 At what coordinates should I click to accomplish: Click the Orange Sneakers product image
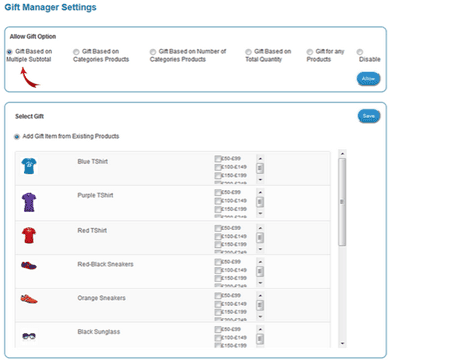pyautogui.click(x=29, y=299)
